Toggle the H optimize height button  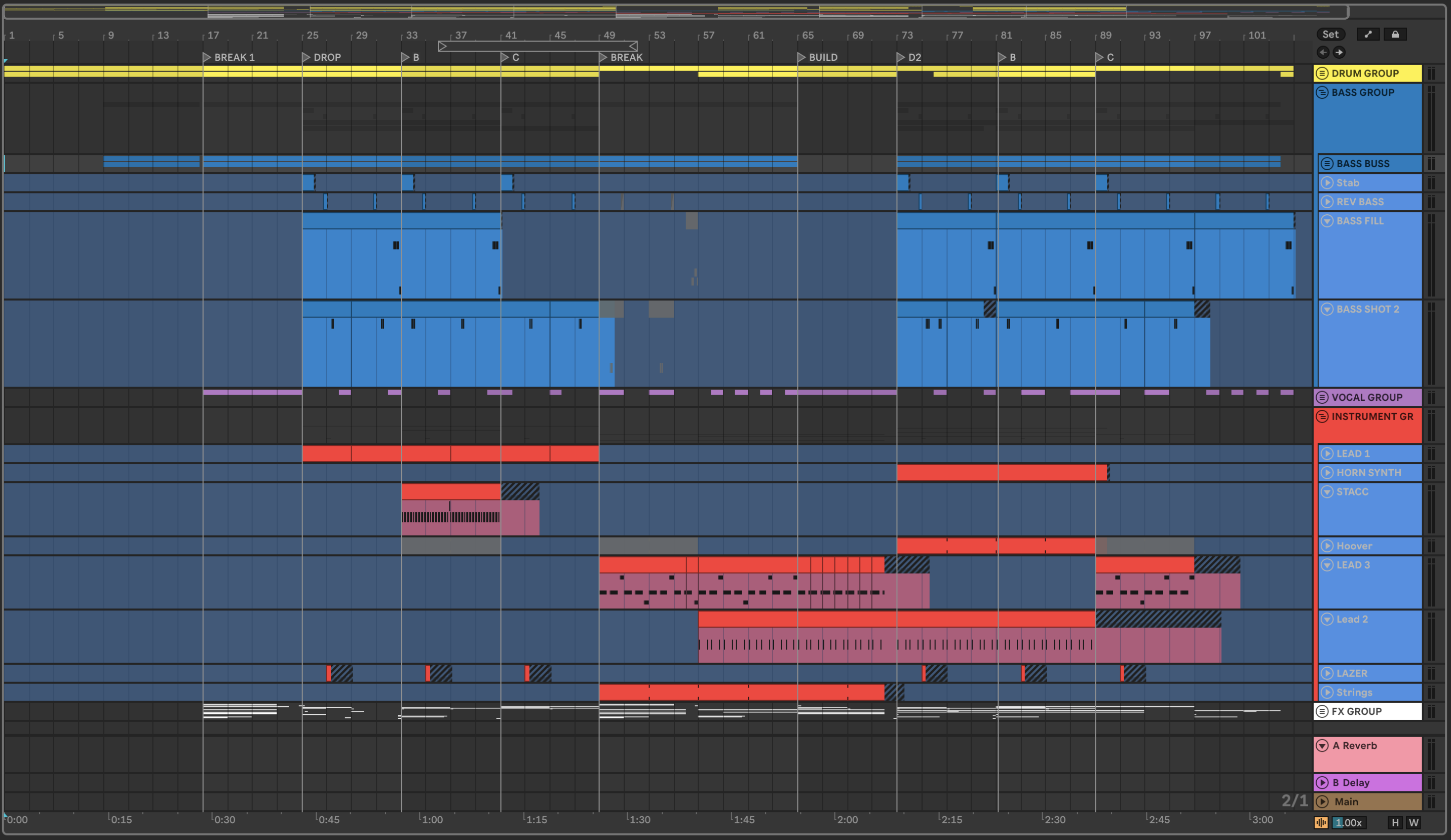pyautogui.click(x=1395, y=823)
